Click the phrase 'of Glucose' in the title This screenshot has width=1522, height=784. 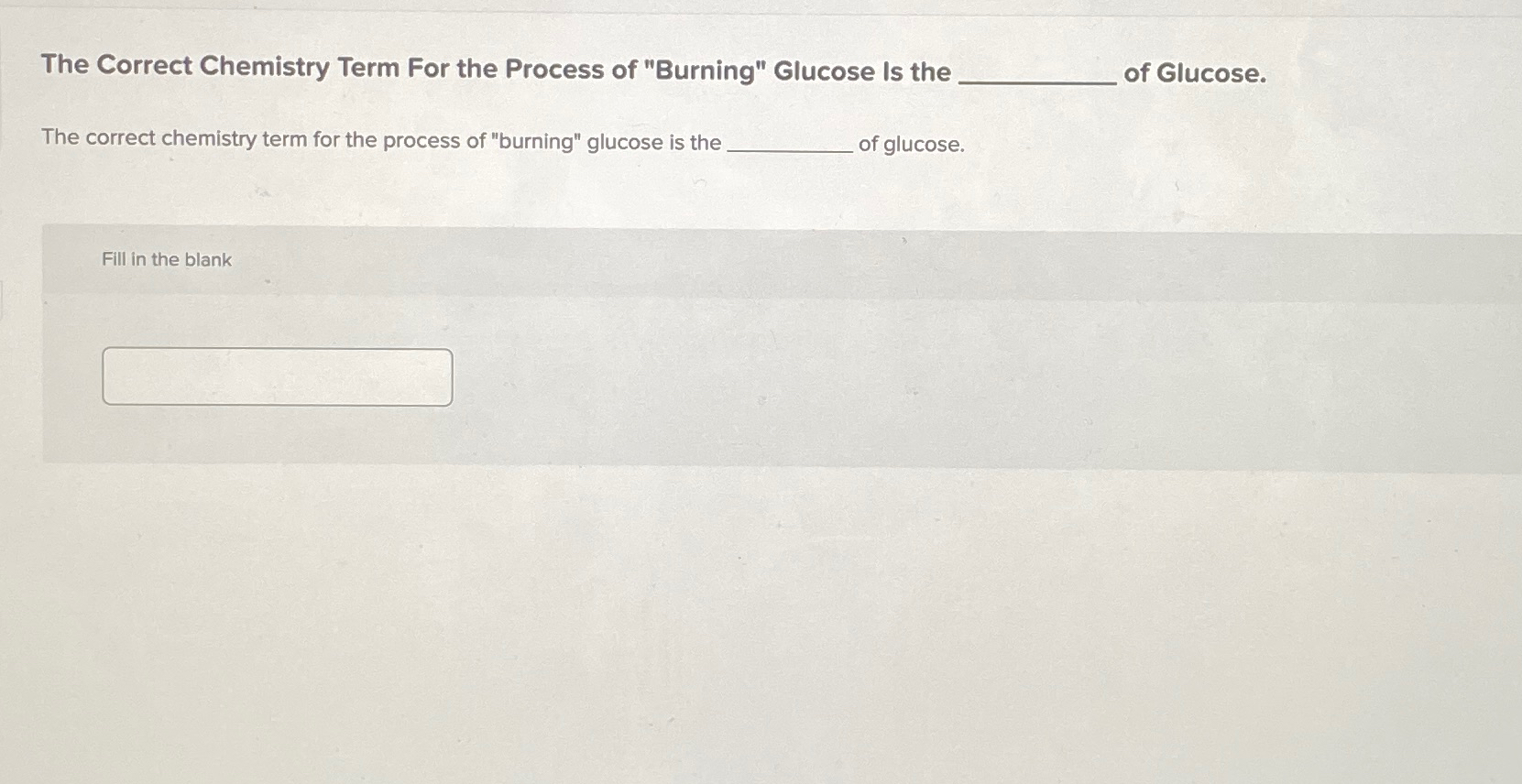(x=1196, y=72)
